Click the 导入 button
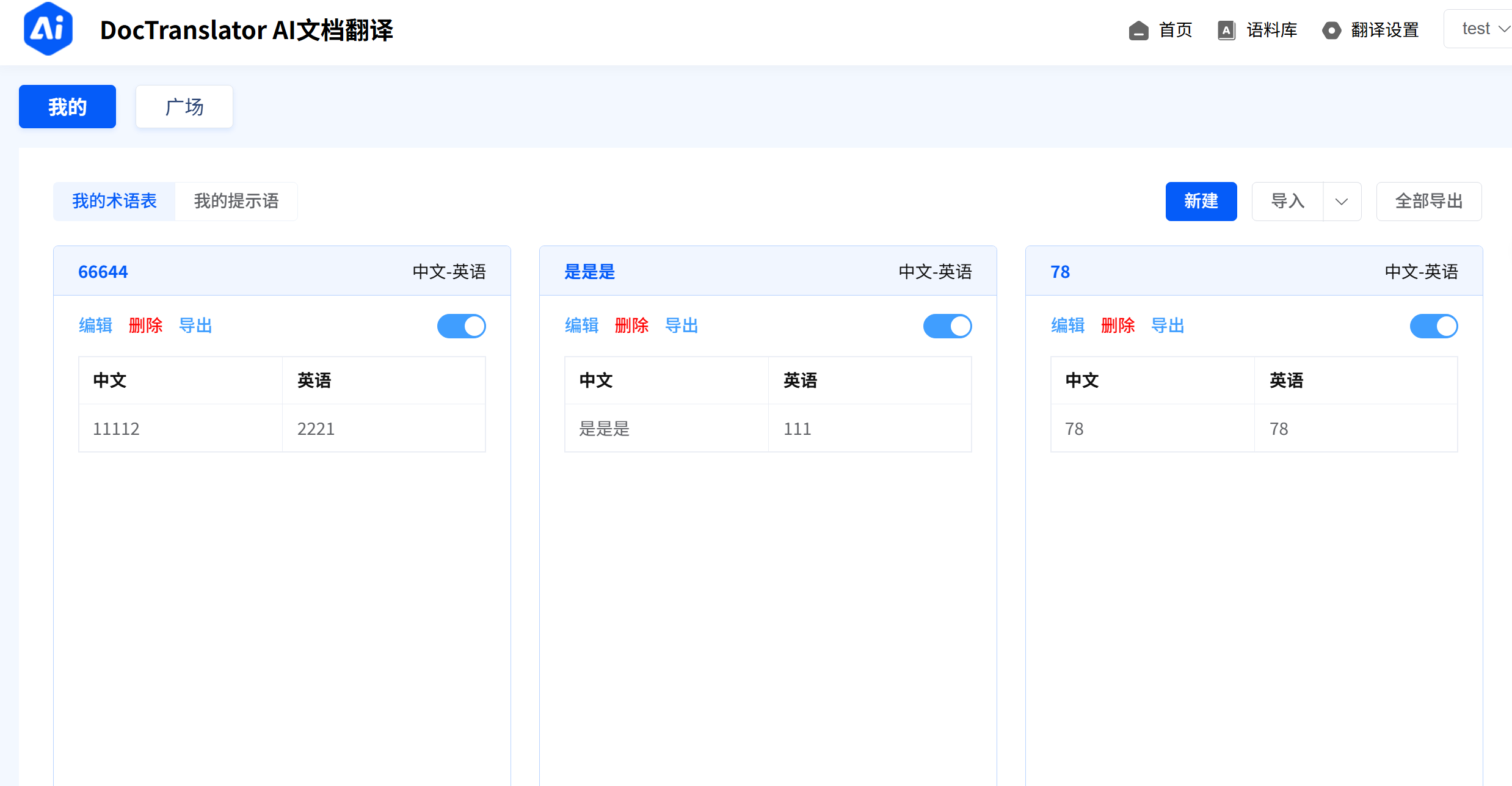The width and height of the screenshot is (1512, 786). pos(1287,201)
